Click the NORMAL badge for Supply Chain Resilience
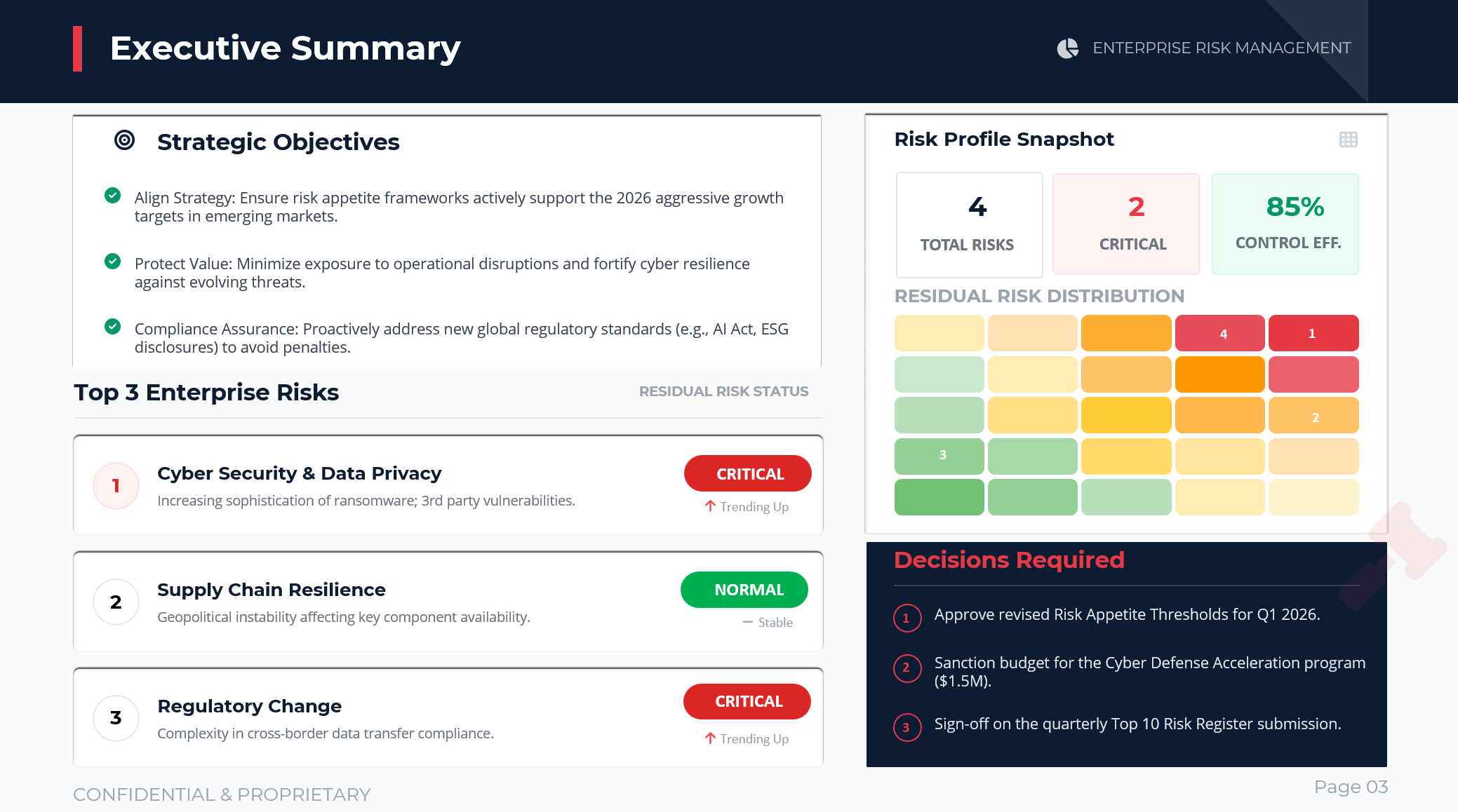 [744, 590]
